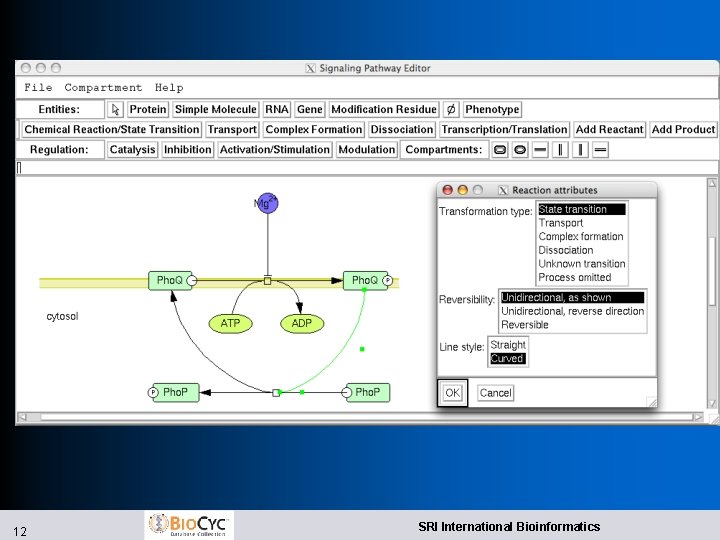This screenshot has width=720, height=540.
Task: Select the arrow pointer tool
Action: [115, 109]
